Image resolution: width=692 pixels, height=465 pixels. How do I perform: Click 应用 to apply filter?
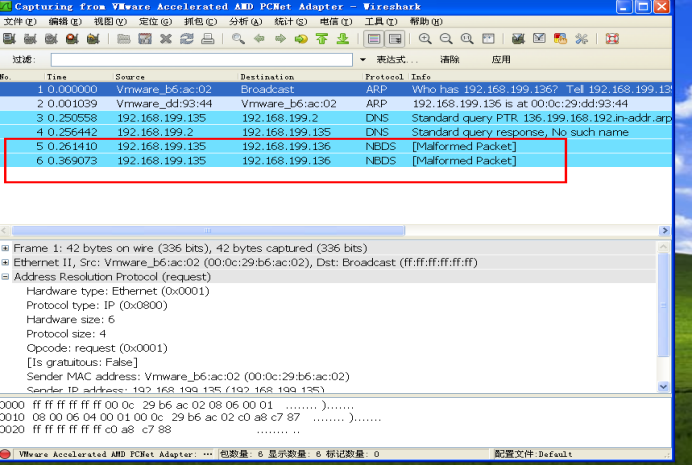pyautogui.click(x=501, y=60)
